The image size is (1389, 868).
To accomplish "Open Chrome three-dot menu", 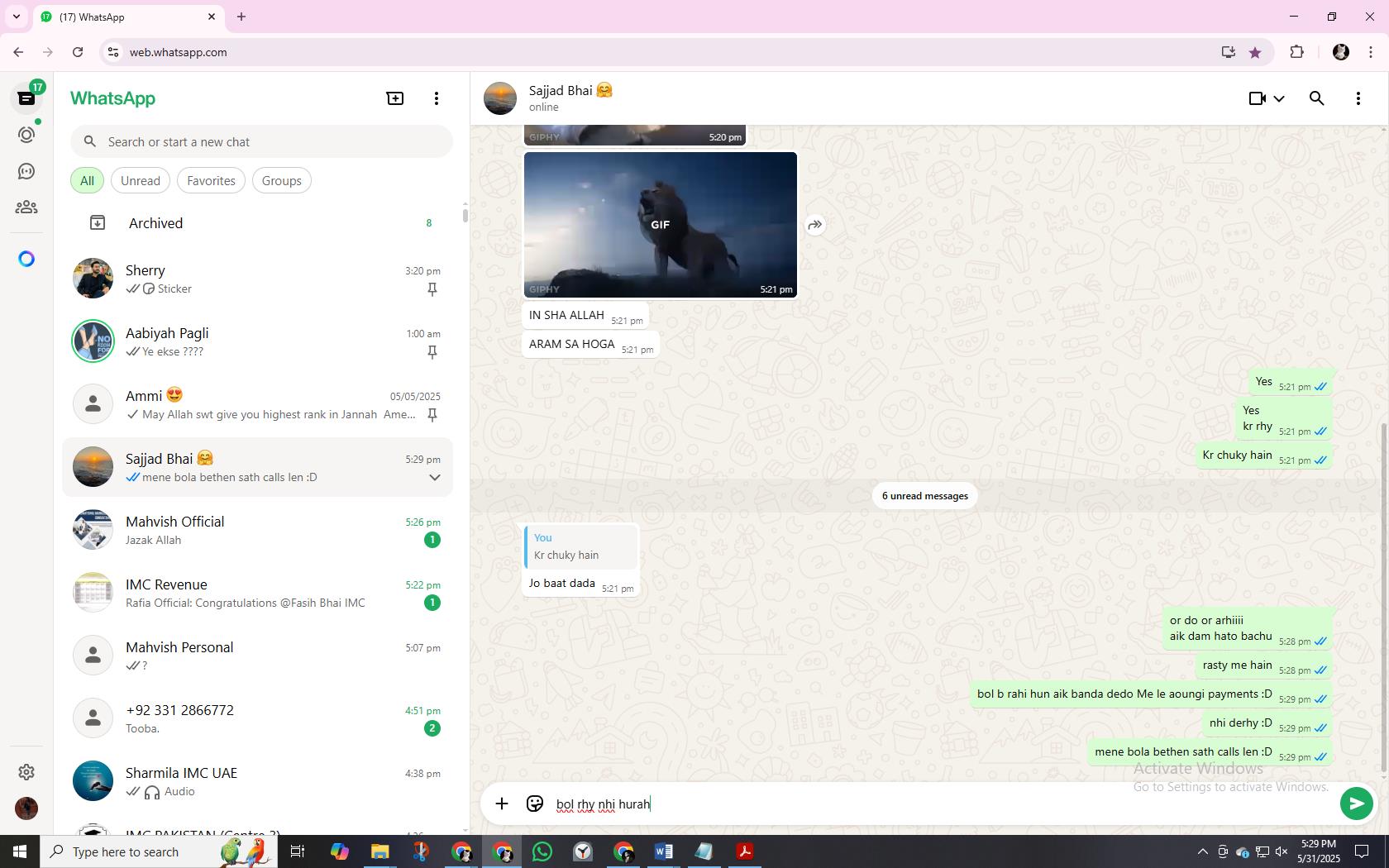I will (1371, 52).
